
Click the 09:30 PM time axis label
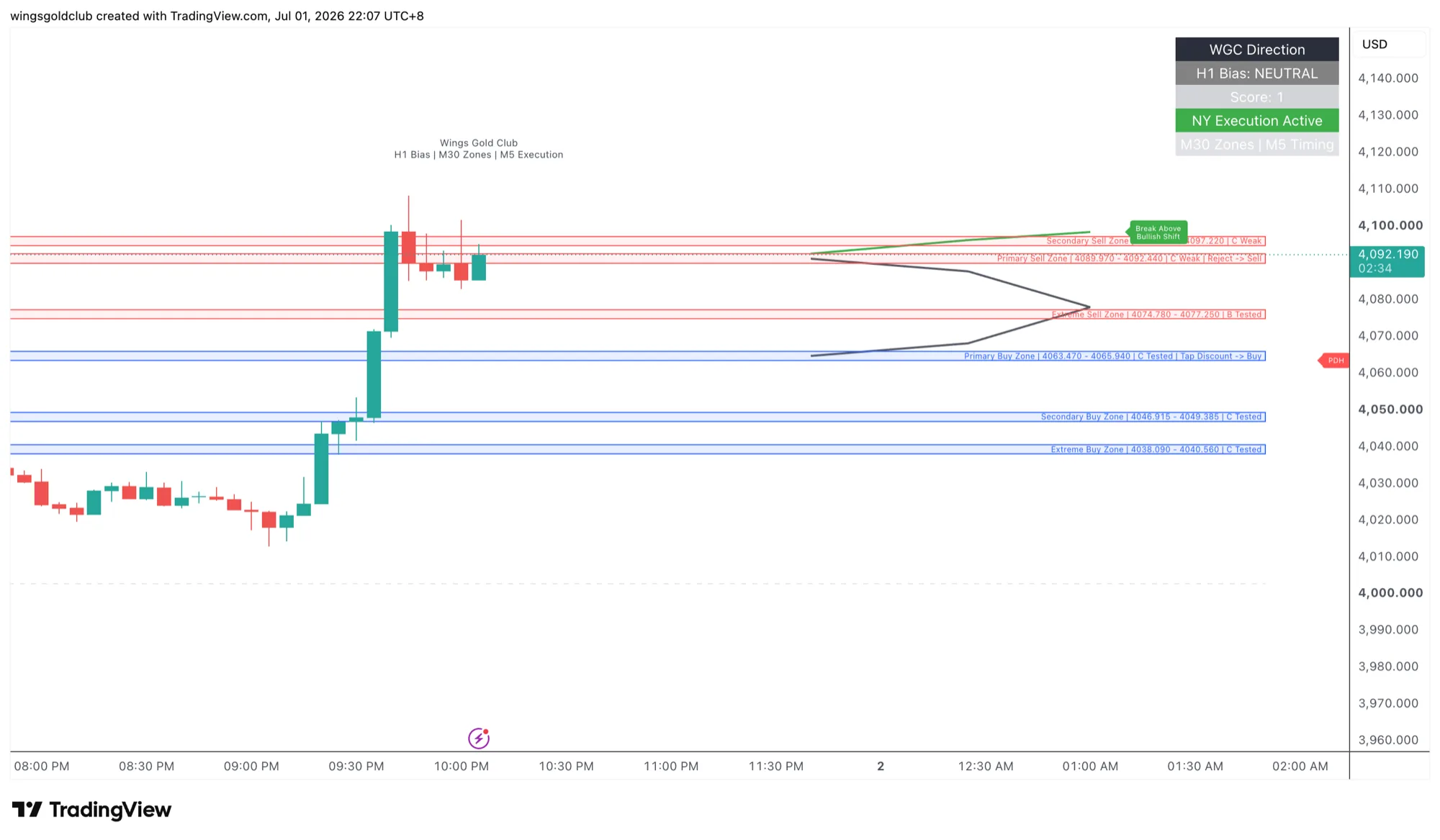[x=356, y=767]
